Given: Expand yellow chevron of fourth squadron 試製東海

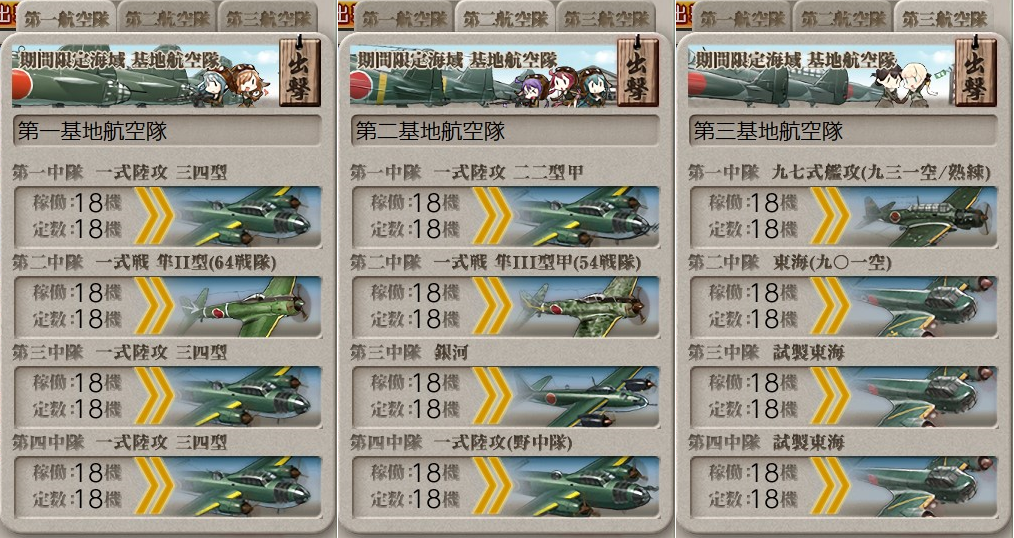Looking at the screenshot, I should pos(830,486).
